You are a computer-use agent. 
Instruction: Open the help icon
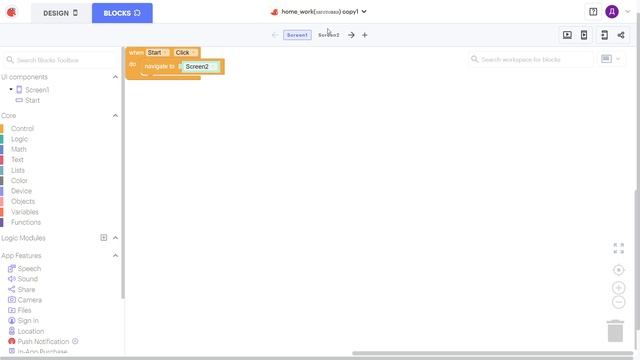pyautogui.click(x=593, y=12)
